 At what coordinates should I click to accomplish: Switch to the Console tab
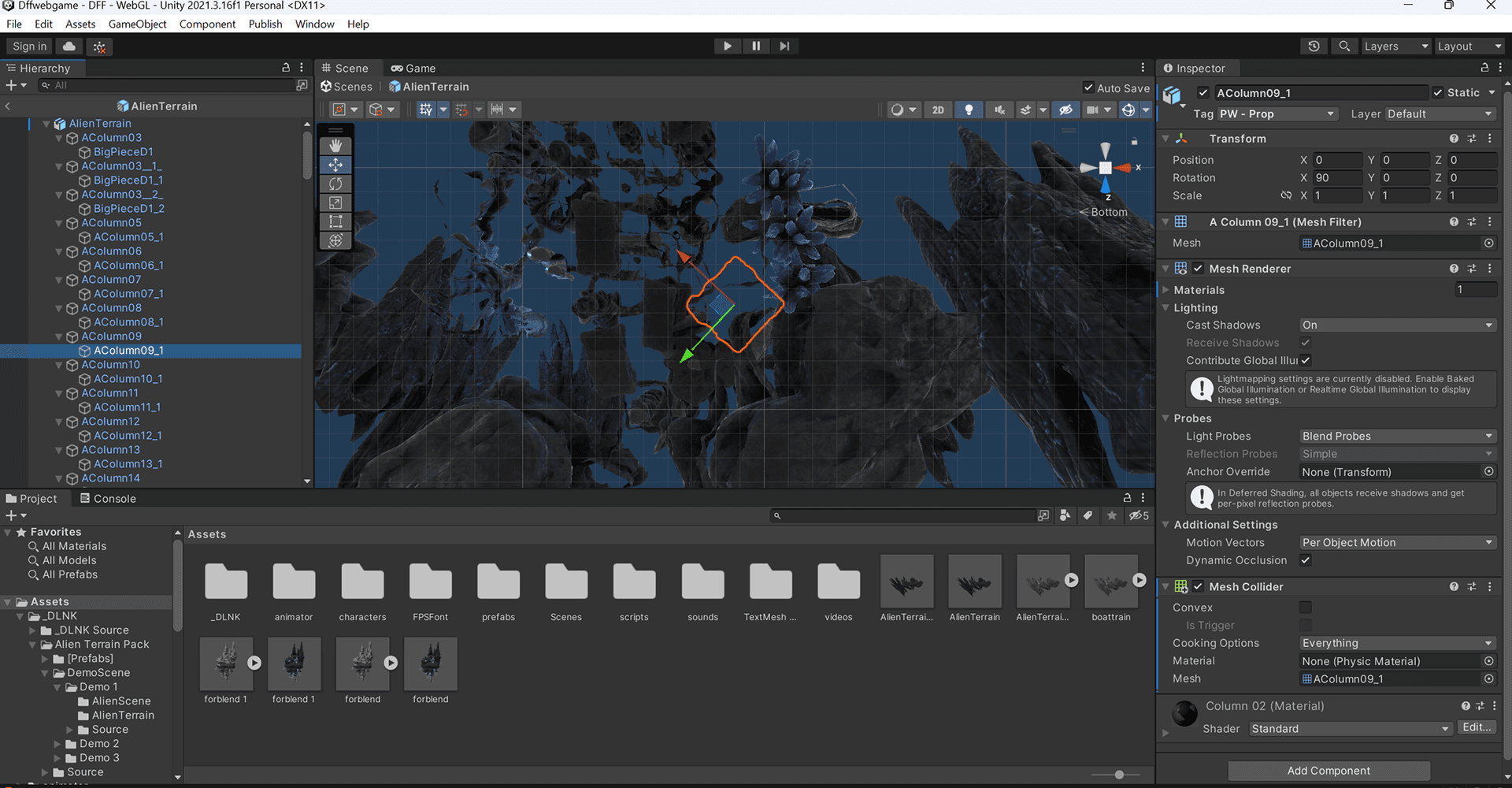tap(108, 499)
